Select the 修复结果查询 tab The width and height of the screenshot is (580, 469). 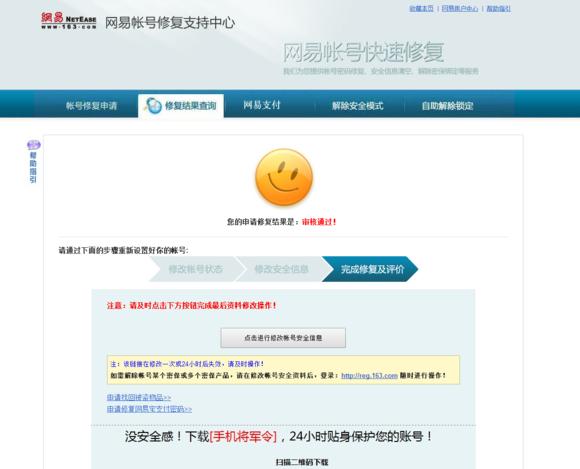point(181,106)
